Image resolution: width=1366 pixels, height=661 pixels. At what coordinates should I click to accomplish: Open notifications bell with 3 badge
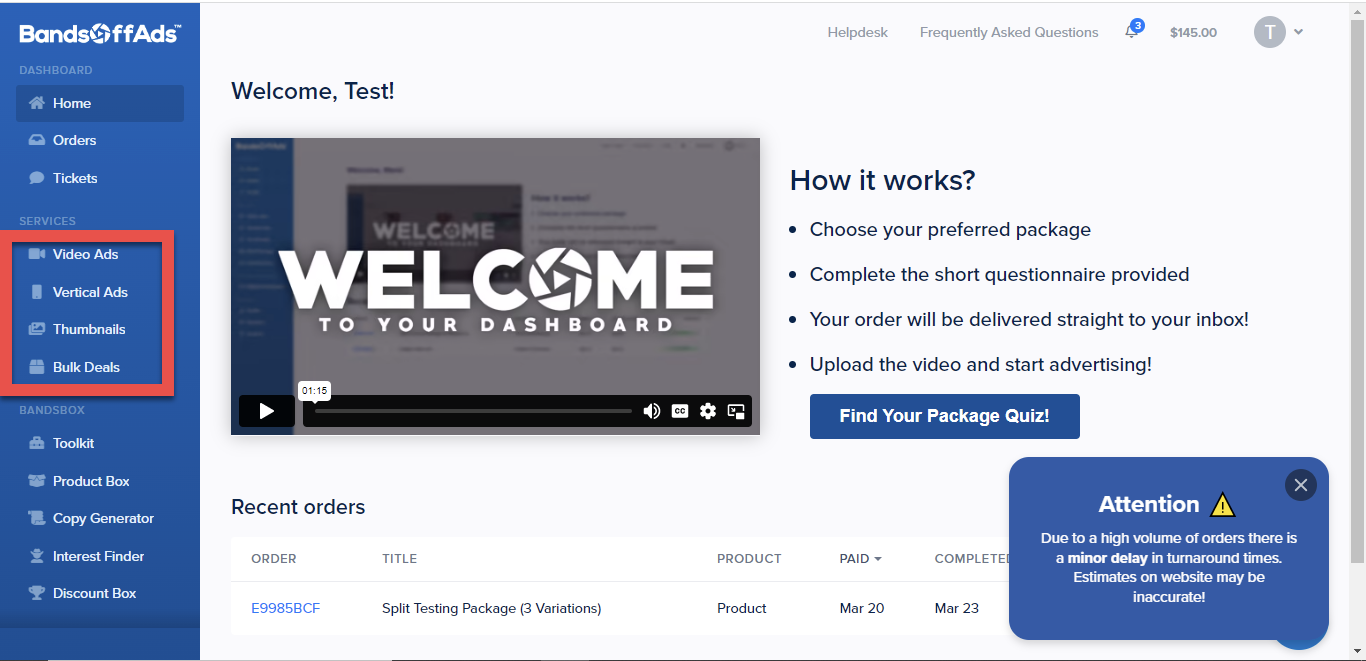click(x=1133, y=30)
